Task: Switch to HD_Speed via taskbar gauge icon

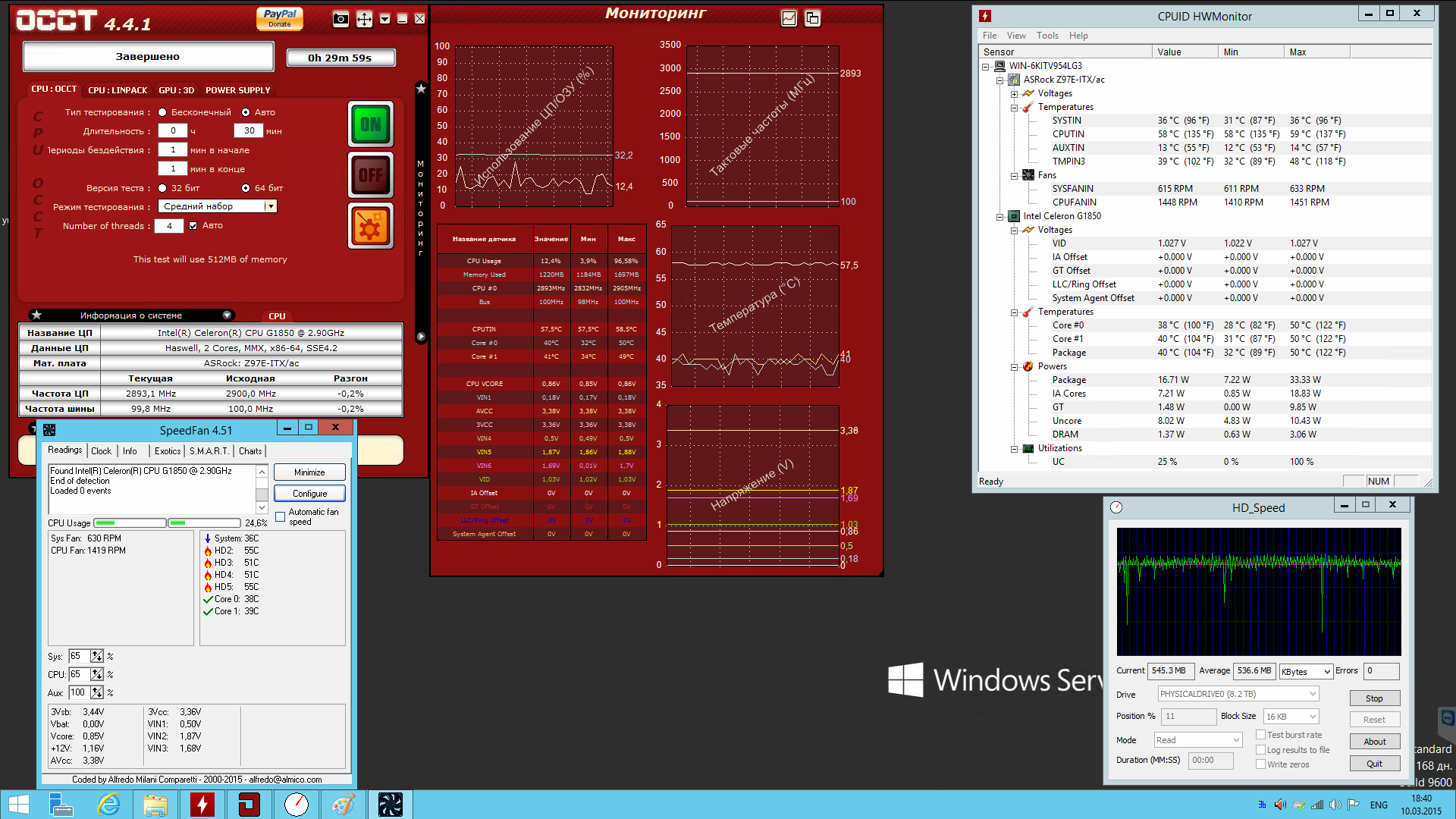Action: coord(297,805)
